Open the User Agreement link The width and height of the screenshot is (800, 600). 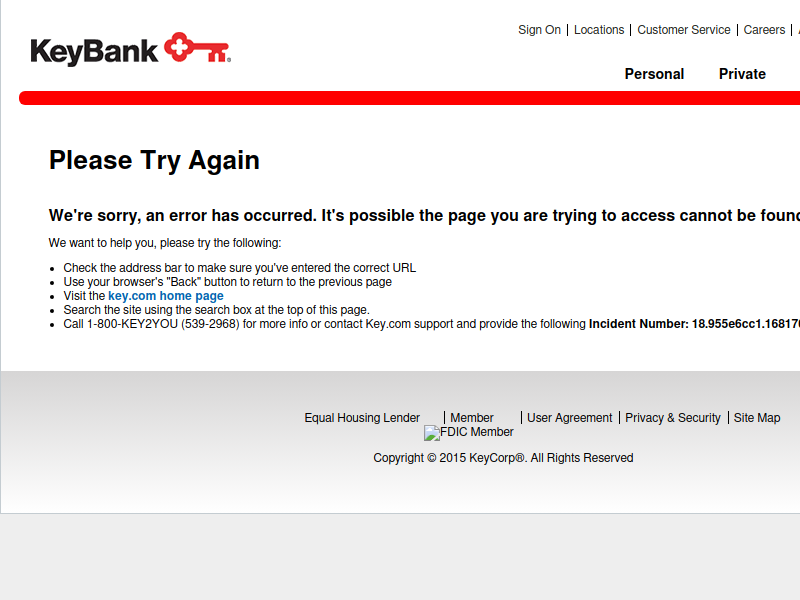tap(569, 418)
